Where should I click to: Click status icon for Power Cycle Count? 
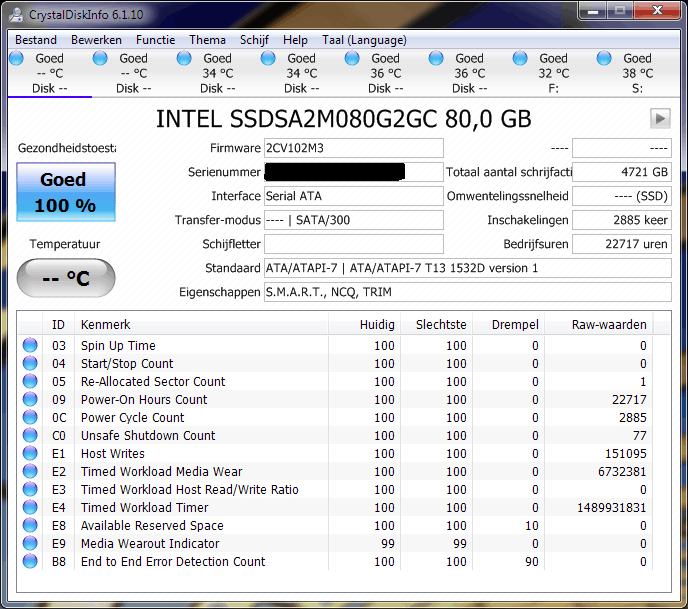[30, 417]
